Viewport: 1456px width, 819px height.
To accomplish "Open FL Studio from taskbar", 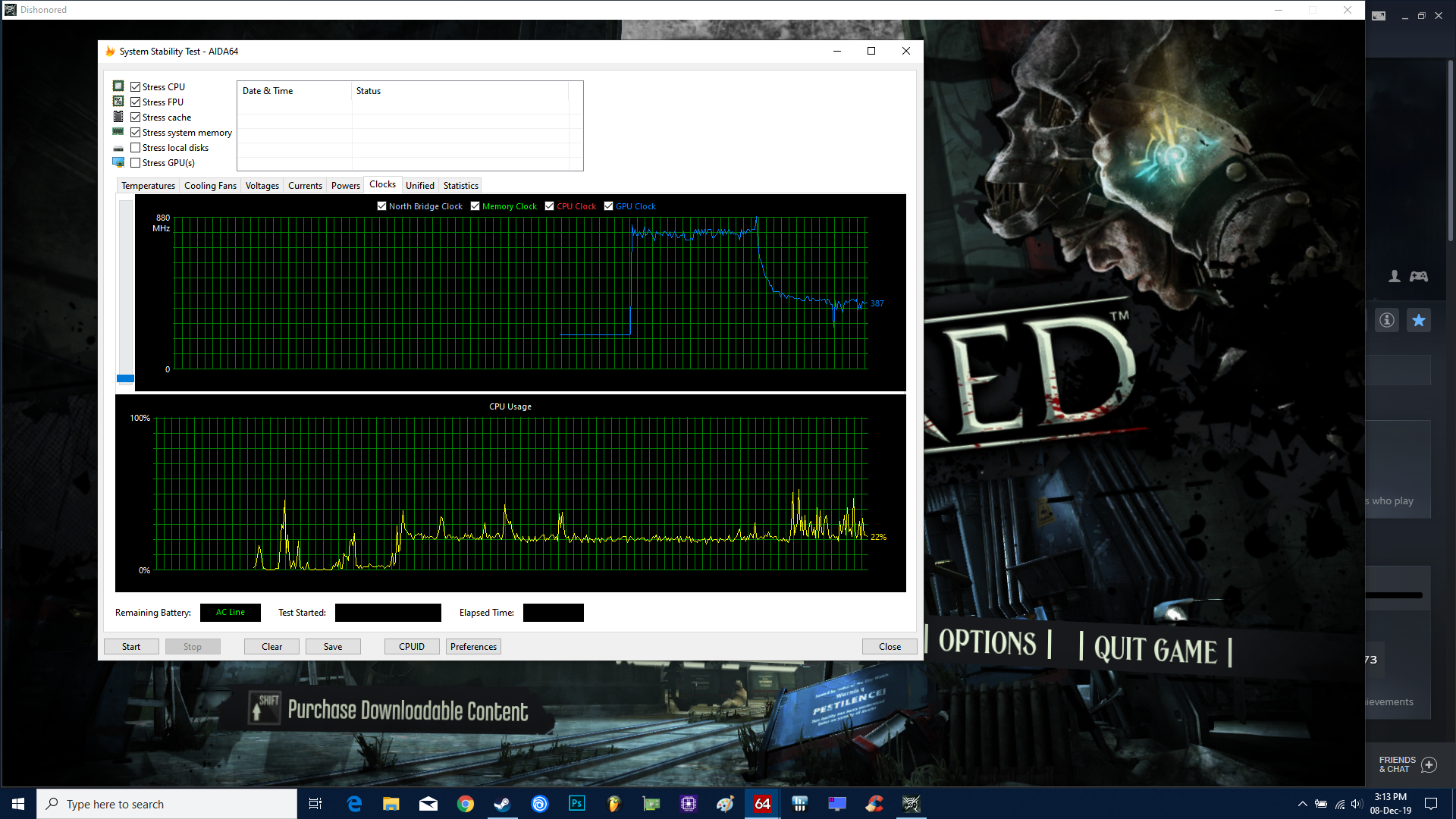I will [614, 804].
